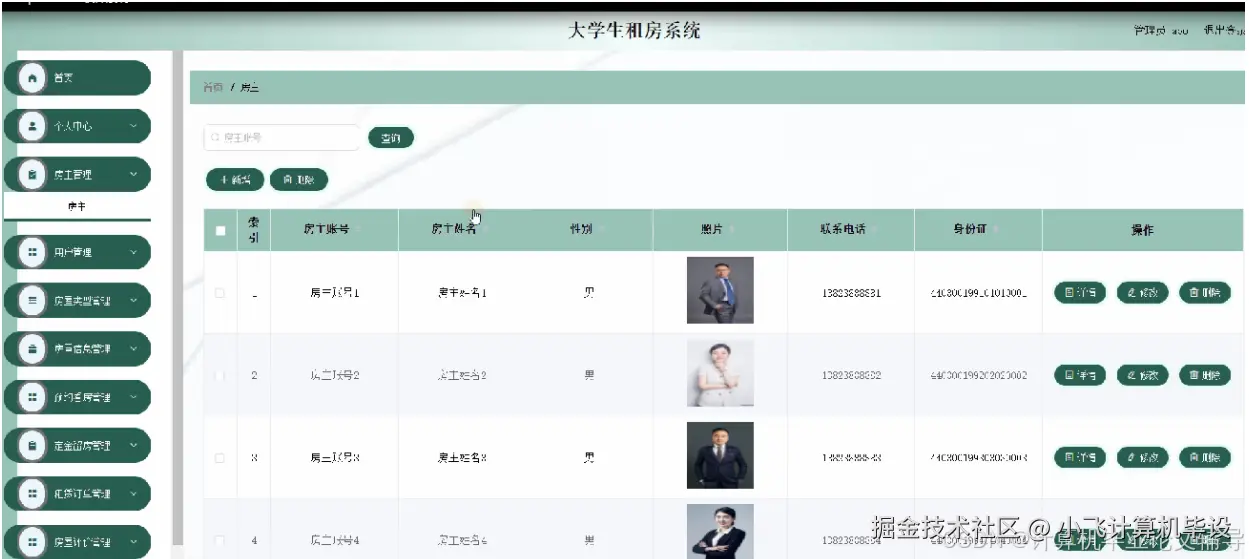The image size is (1249, 559).
Task: Click phone number 13823888881
Action: (x=851, y=293)
